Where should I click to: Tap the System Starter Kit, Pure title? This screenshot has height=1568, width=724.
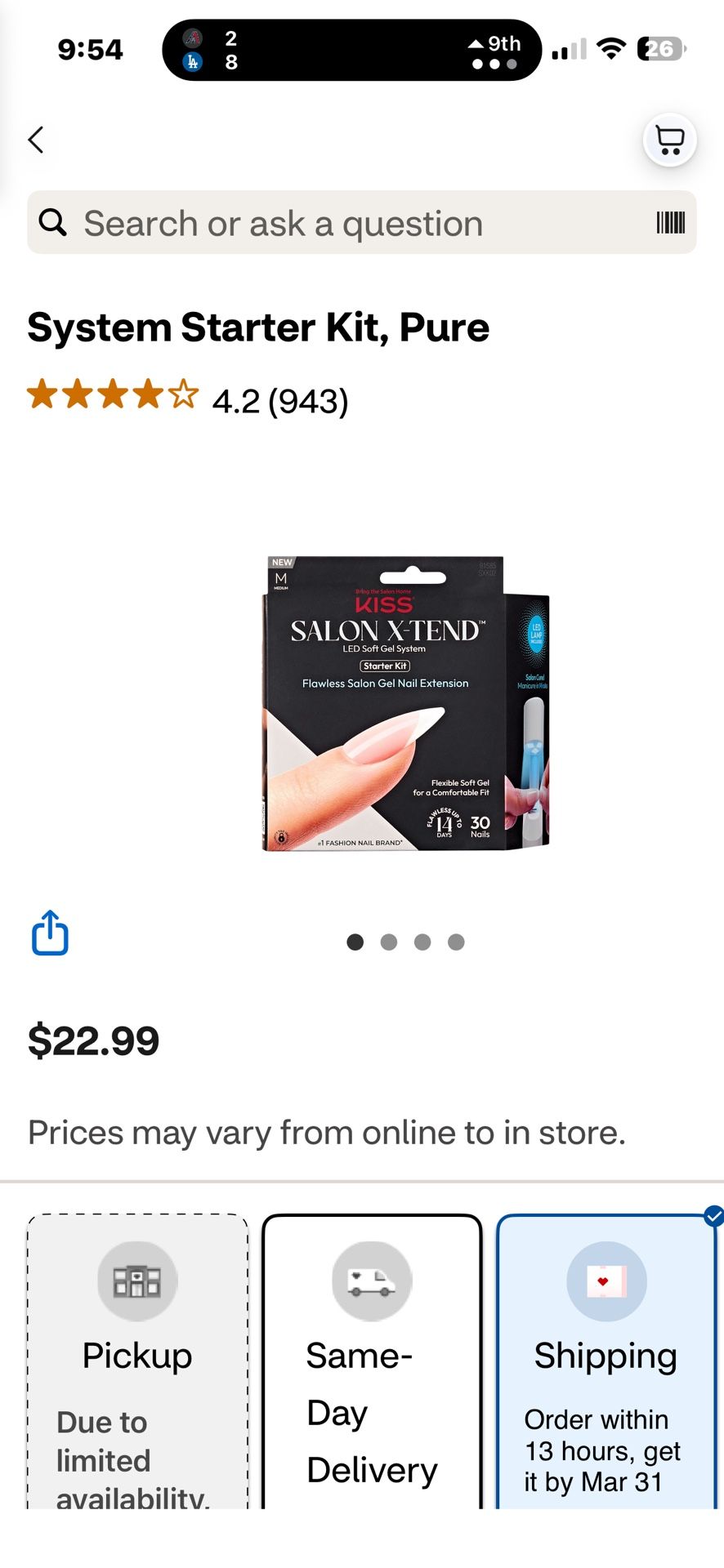point(258,327)
